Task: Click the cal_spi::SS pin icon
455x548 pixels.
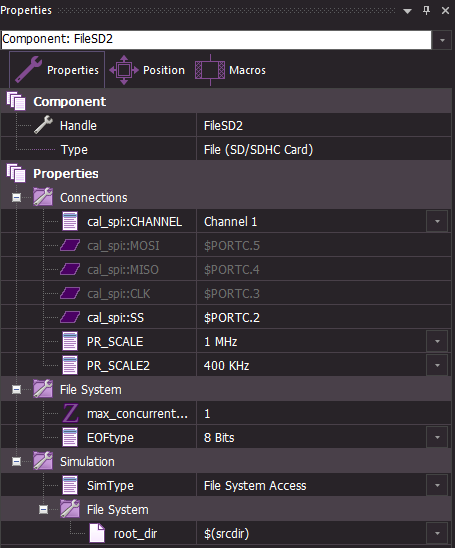Action: (x=70, y=317)
